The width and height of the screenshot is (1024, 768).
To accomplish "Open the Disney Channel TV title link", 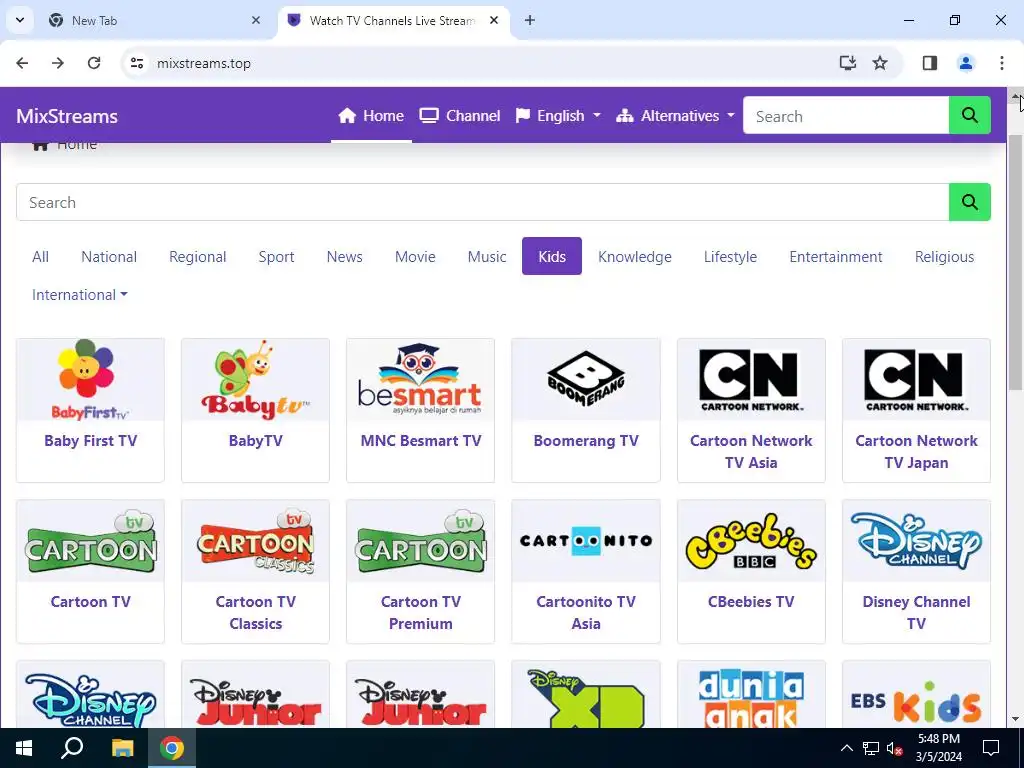I will (x=916, y=612).
